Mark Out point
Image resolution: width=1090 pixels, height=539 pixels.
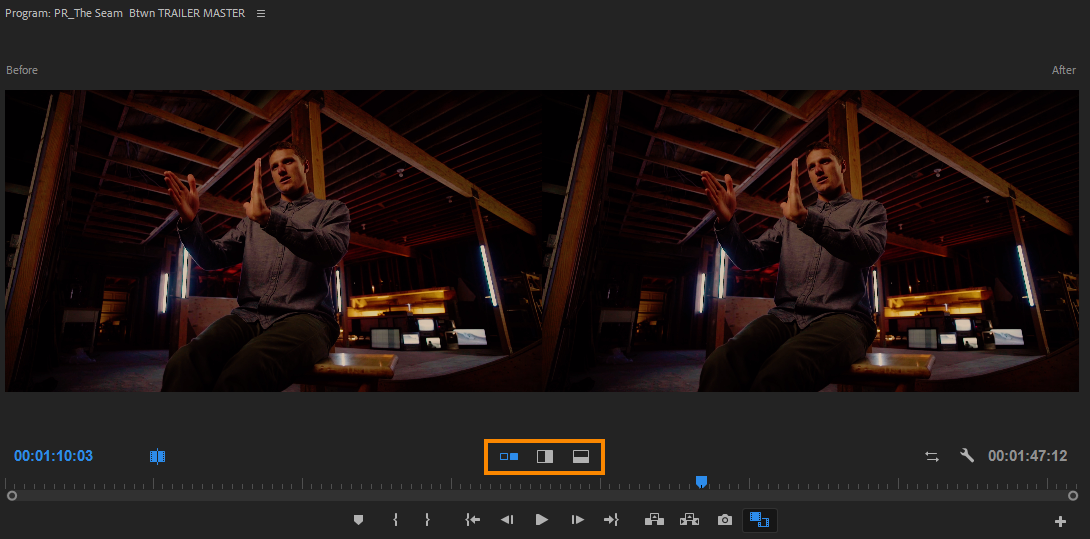pos(428,520)
